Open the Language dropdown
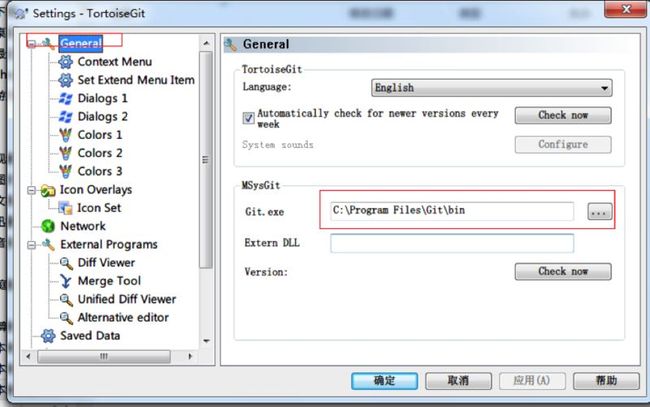Viewport: 650px width, 407px height. click(491, 88)
